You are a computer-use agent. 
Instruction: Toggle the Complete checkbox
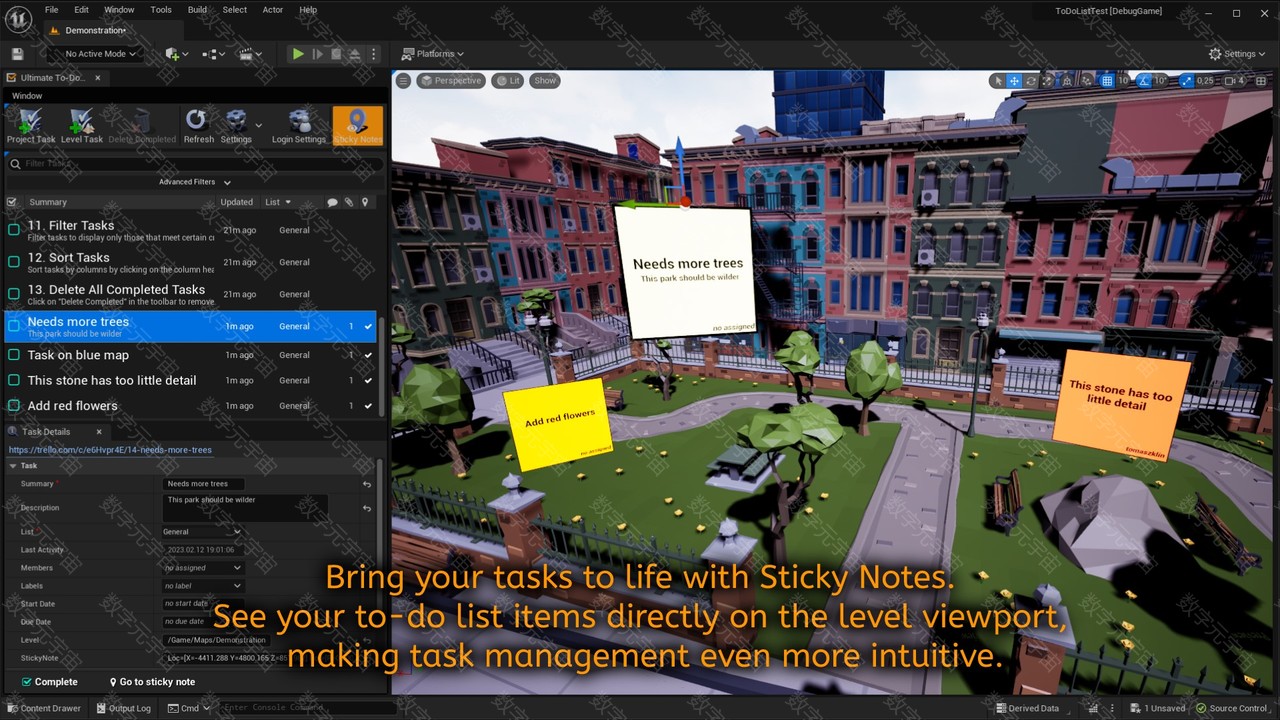point(27,682)
